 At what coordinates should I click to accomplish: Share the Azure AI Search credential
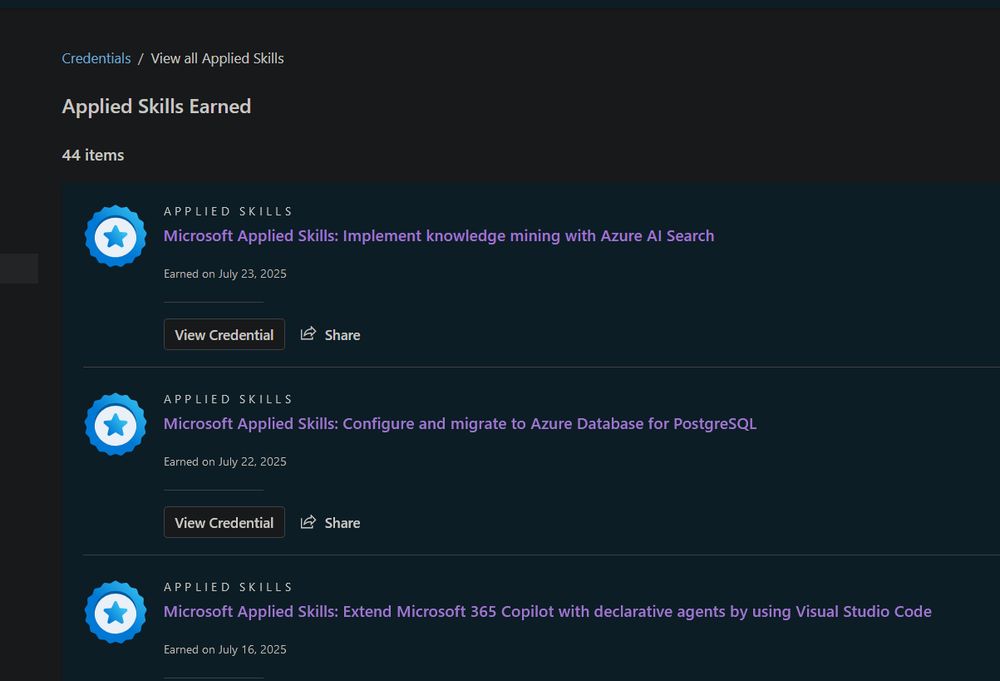[x=330, y=335]
